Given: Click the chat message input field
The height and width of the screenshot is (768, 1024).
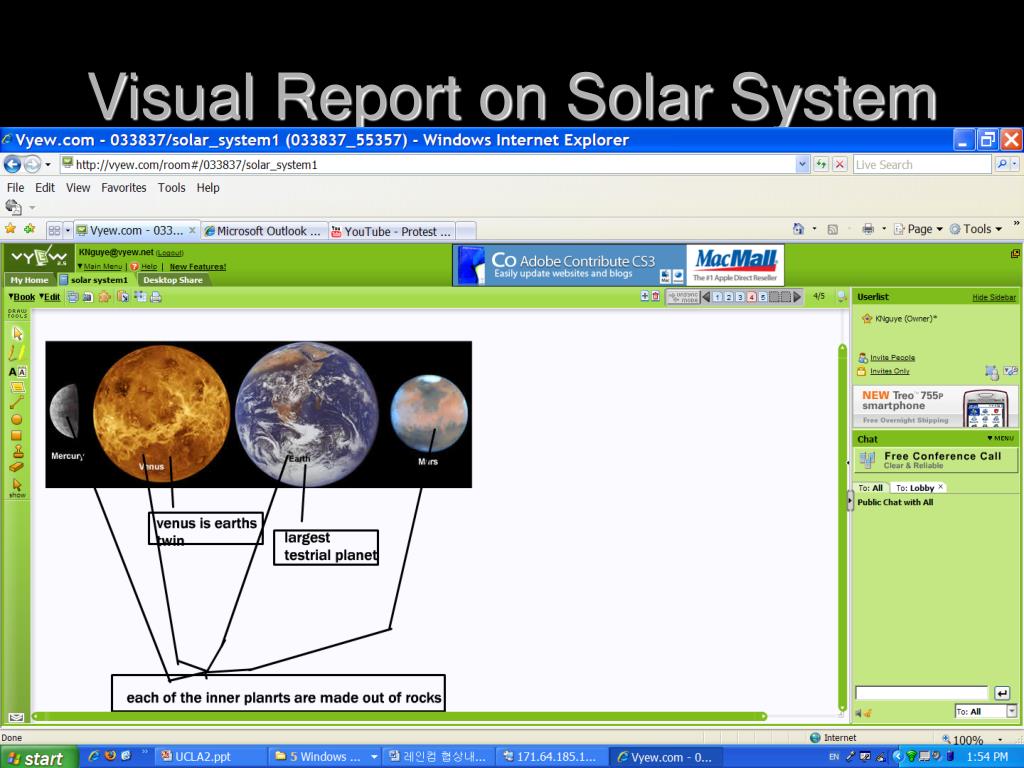Looking at the screenshot, I should (921, 693).
